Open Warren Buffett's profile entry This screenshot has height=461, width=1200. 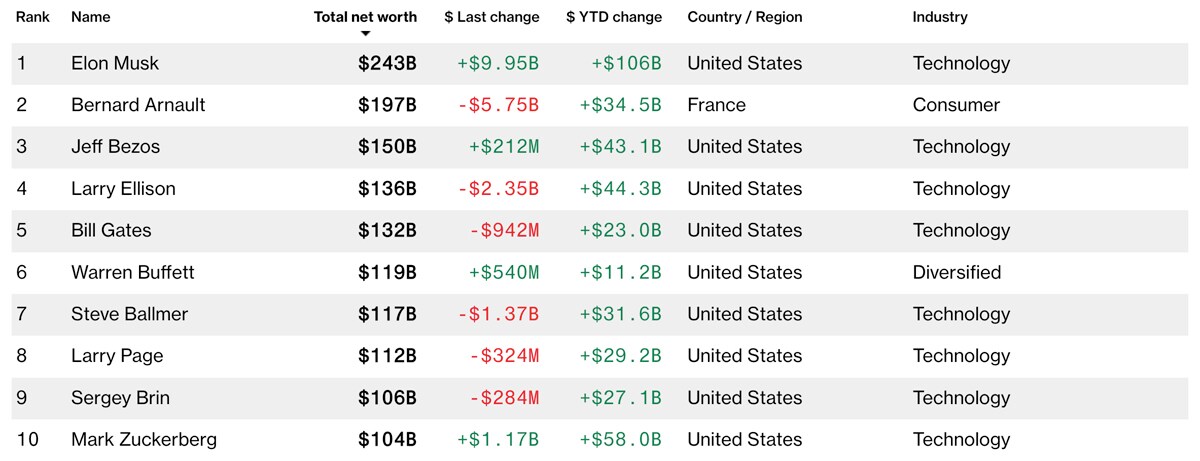click(133, 272)
